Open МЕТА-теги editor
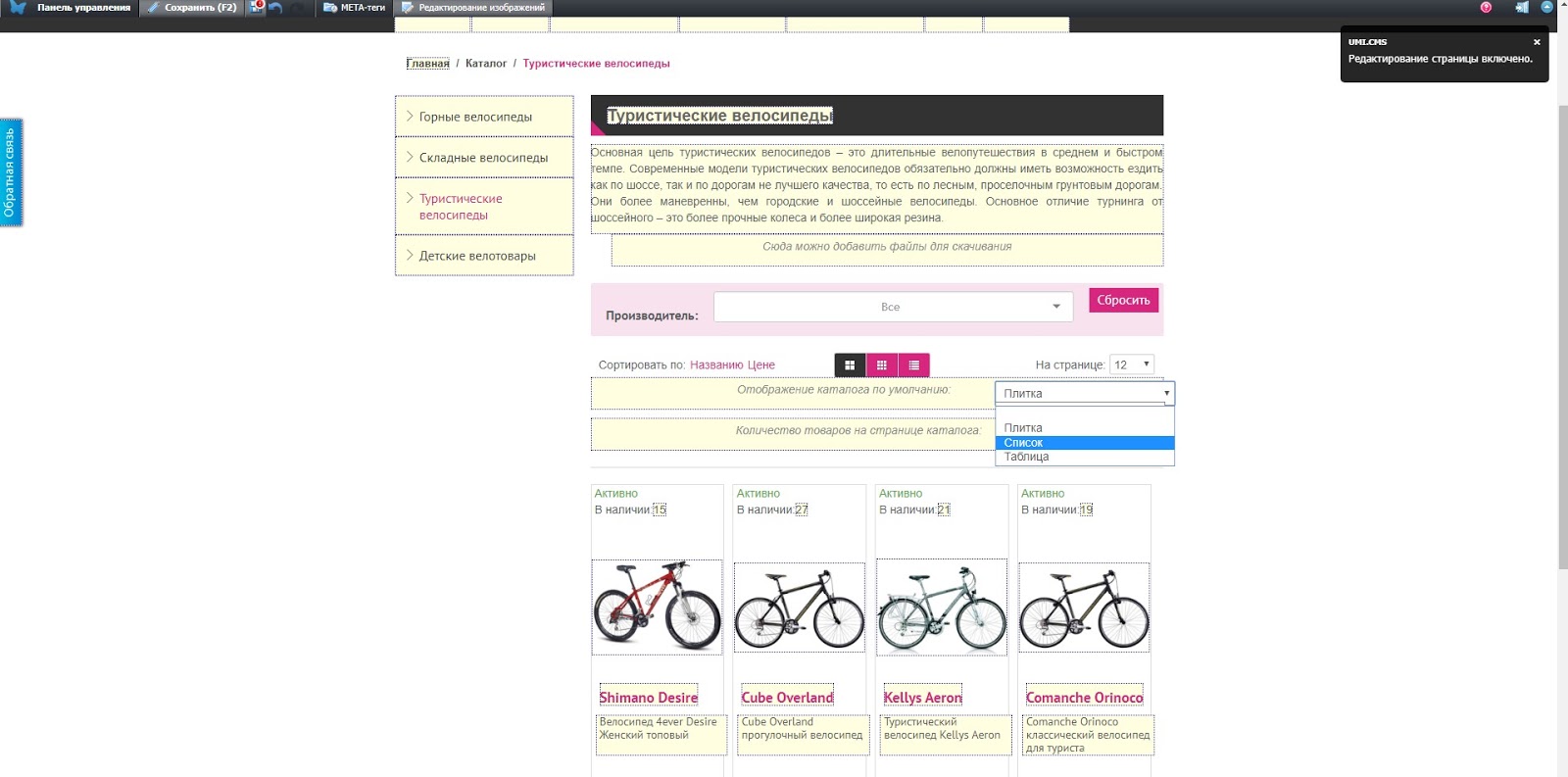 (x=354, y=7)
